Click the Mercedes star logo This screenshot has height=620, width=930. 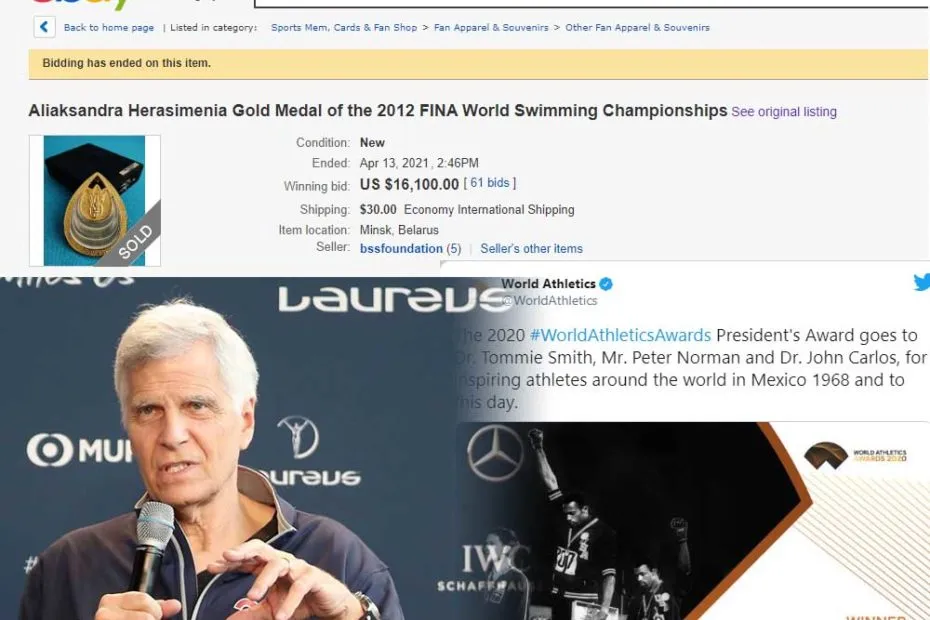[x=495, y=452]
